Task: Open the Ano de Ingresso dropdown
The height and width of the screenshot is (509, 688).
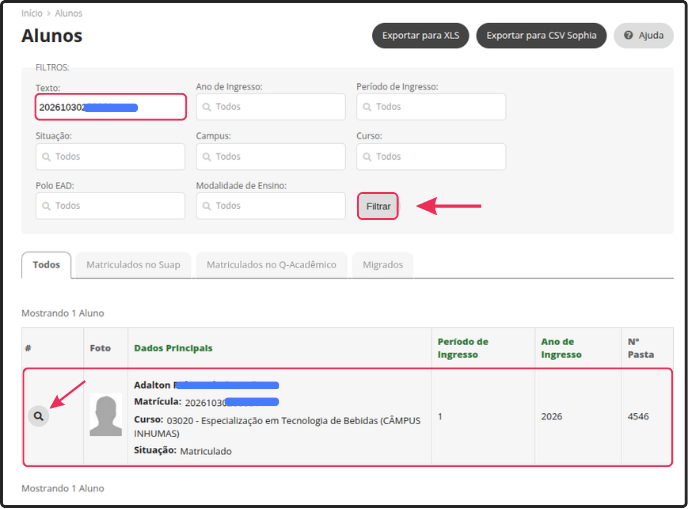Action: [x=270, y=107]
